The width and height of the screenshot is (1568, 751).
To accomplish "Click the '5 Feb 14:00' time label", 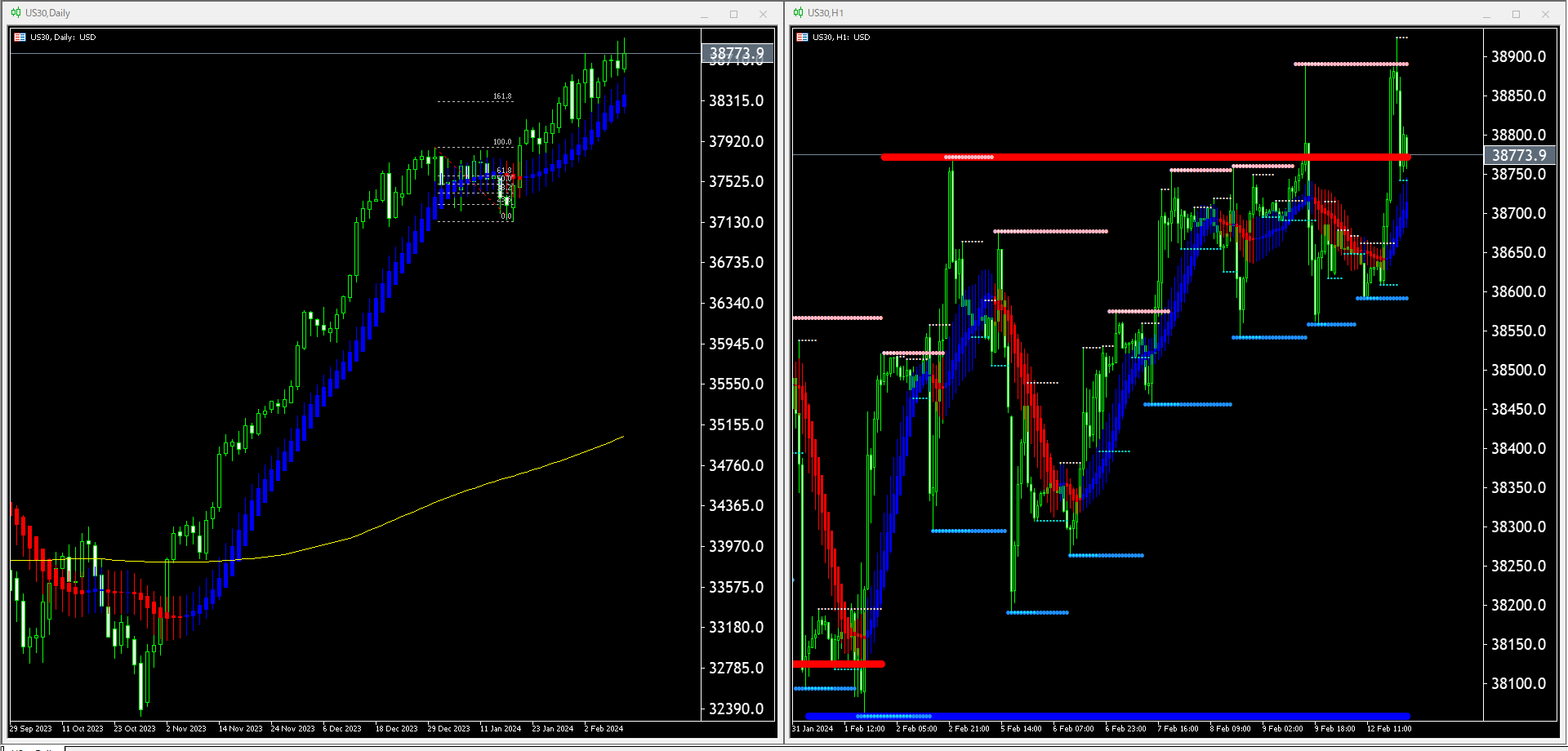I will pos(1022,729).
